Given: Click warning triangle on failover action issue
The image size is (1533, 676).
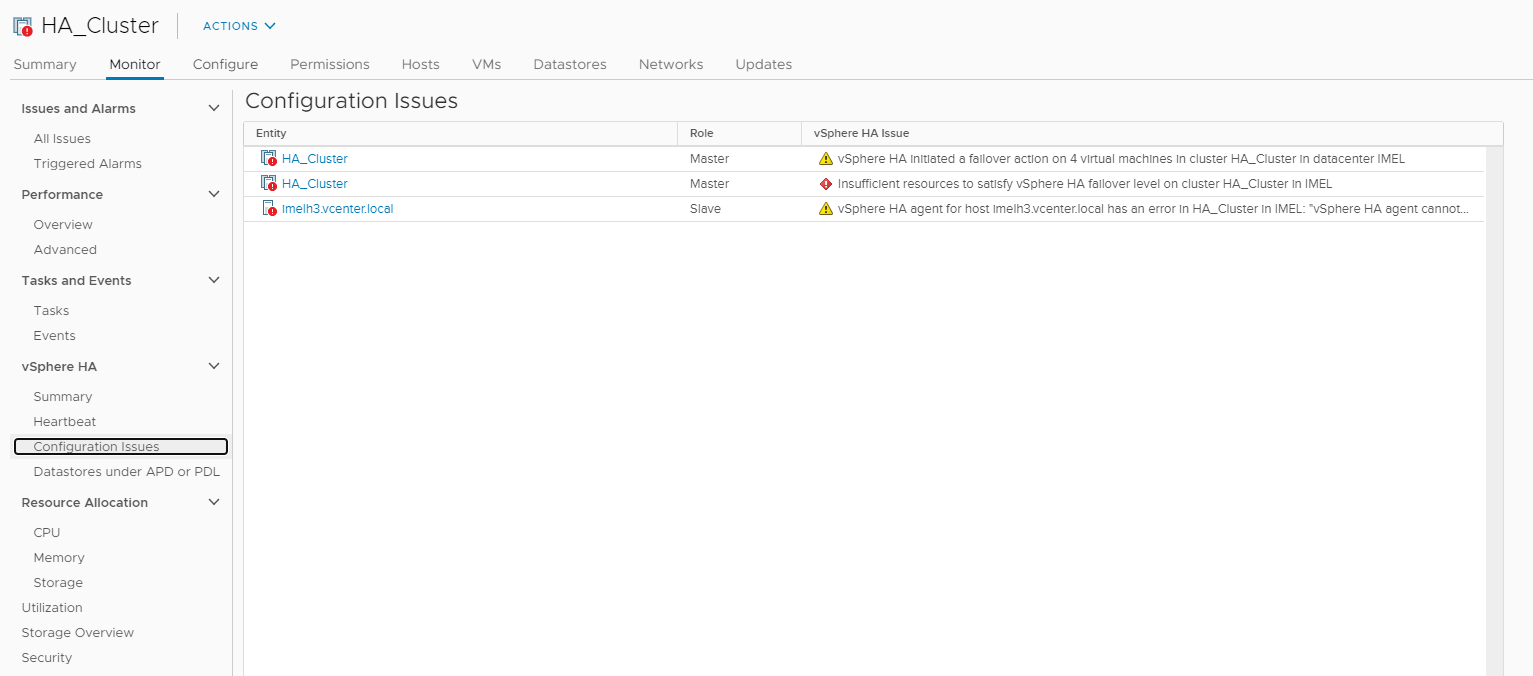Looking at the screenshot, I should tap(825, 159).
